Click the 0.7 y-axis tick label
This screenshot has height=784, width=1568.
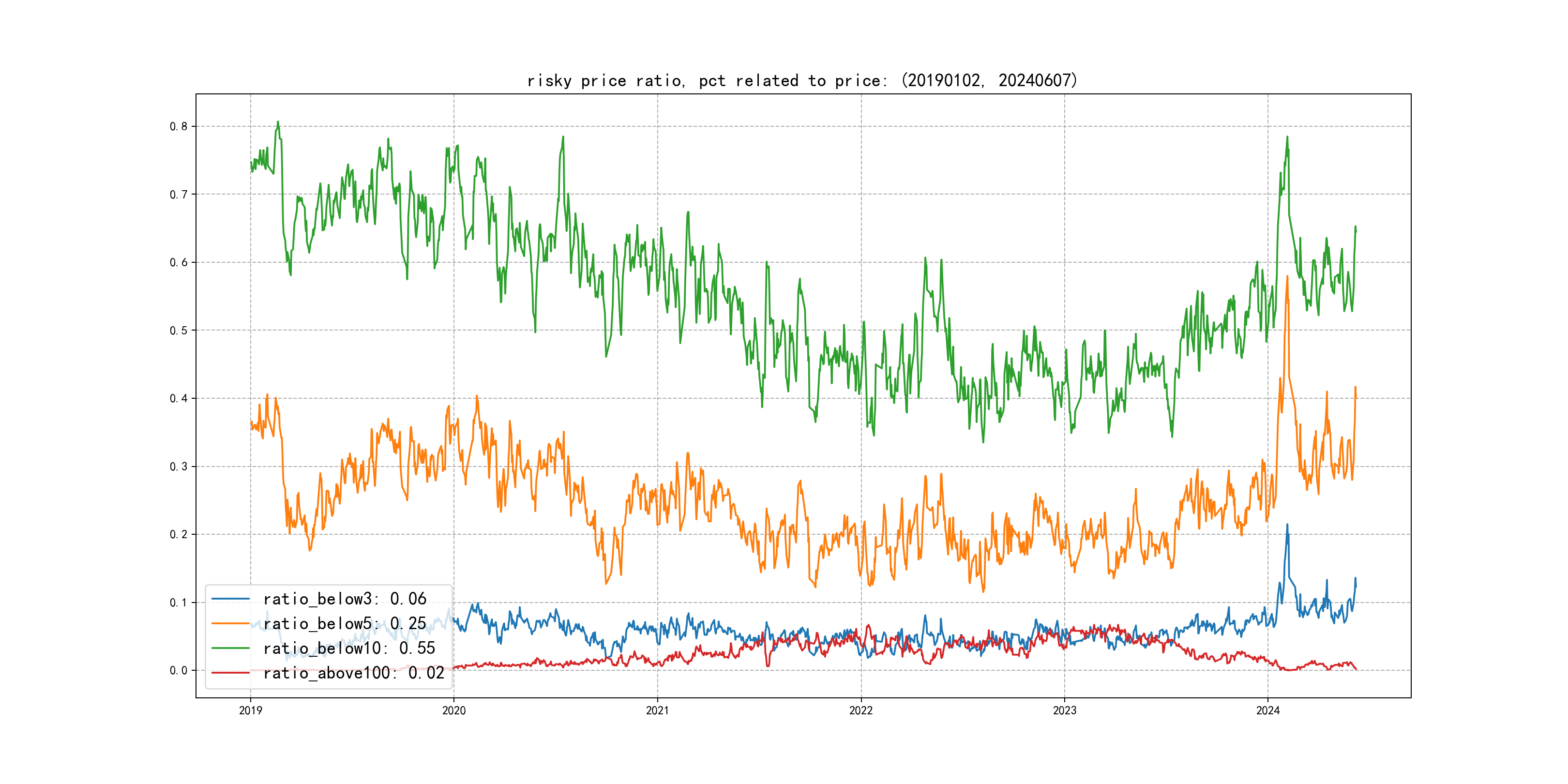pyautogui.click(x=179, y=195)
